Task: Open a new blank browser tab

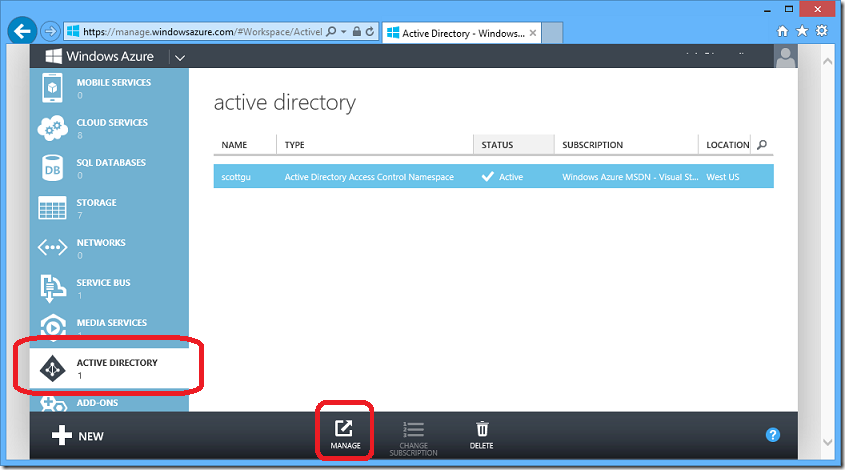Action: [x=552, y=33]
